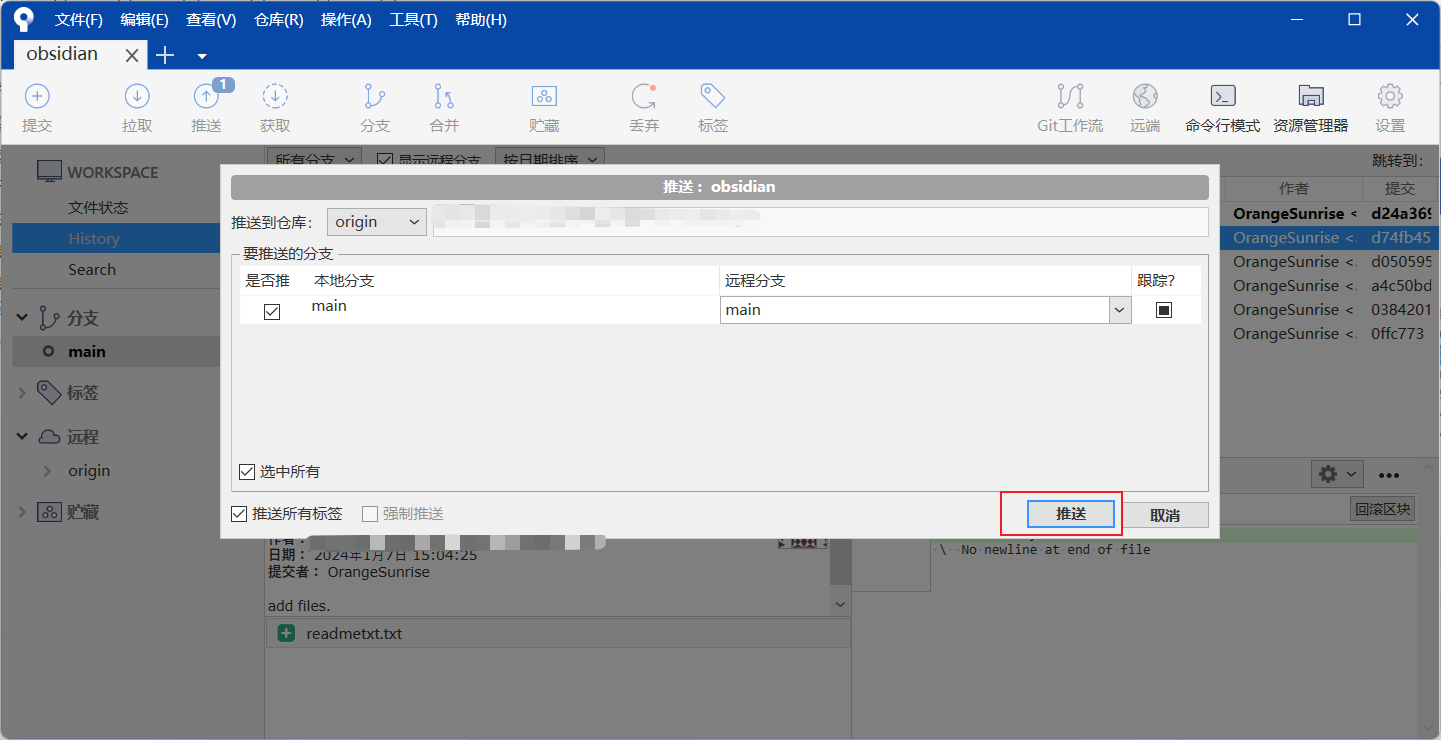Toggle Show remote branches (显示远程分支) checkbox
The height and width of the screenshot is (740, 1441).
(x=384, y=160)
